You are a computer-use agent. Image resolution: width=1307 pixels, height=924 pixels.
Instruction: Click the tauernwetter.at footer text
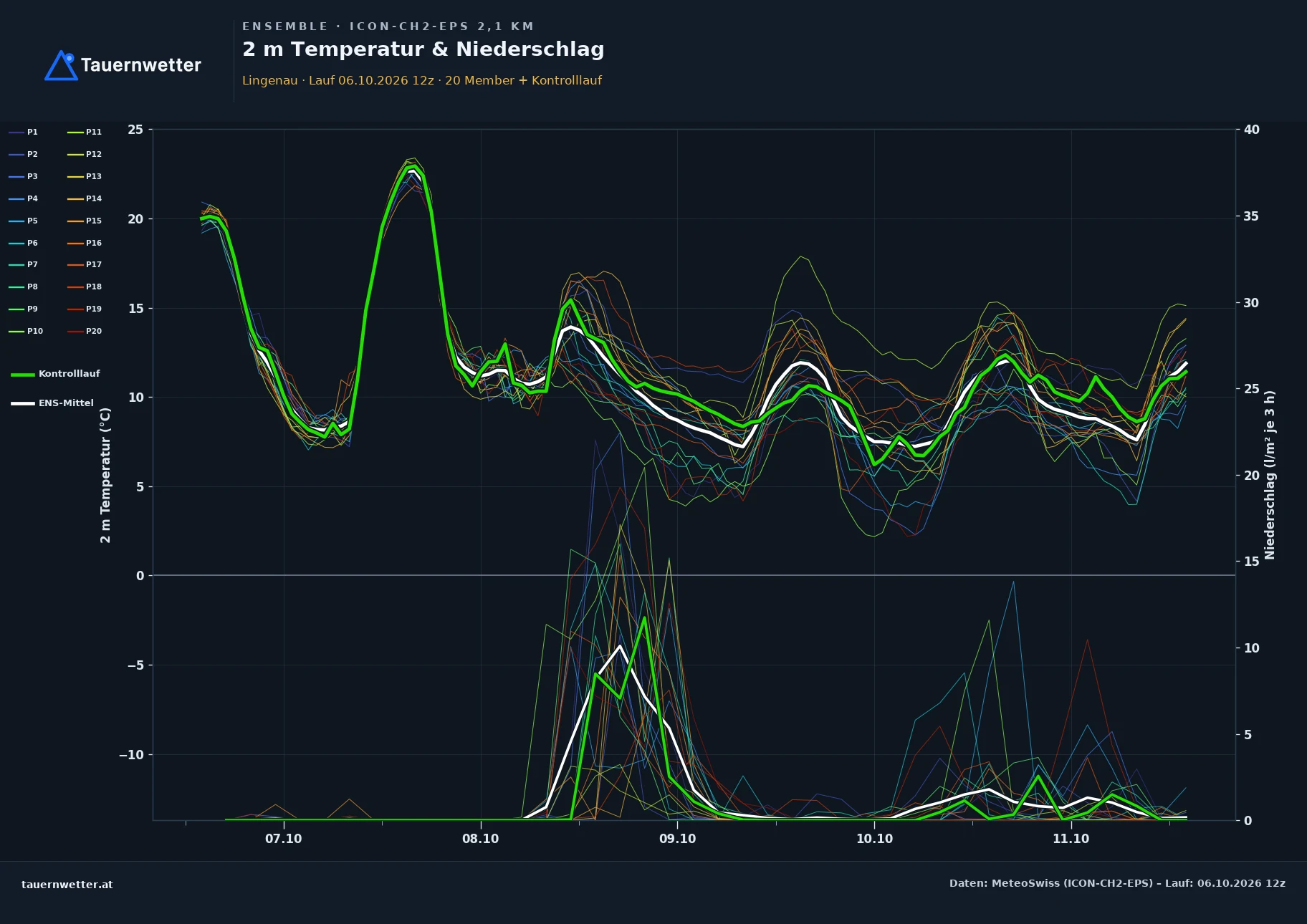(67, 885)
